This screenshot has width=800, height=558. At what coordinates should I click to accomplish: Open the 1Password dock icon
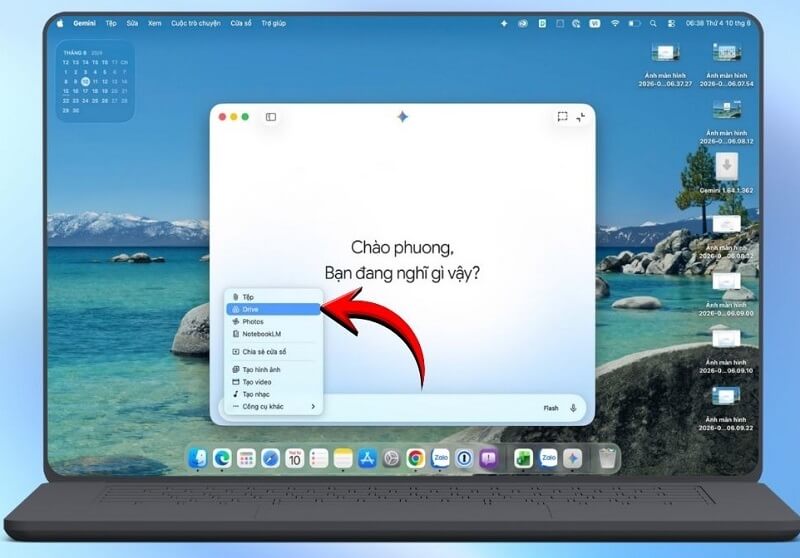[x=464, y=458]
